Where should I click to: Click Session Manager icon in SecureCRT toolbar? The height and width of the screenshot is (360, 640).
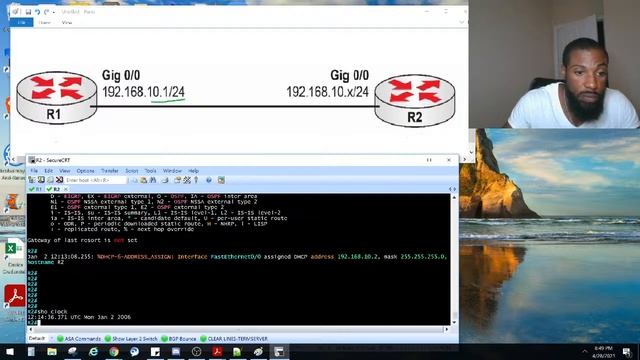32,180
